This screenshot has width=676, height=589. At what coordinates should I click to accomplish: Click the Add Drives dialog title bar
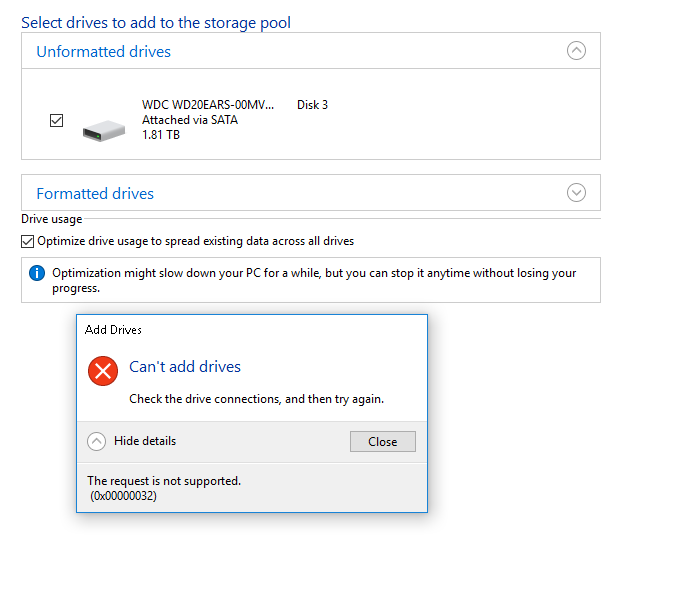click(x=250, y=329)
